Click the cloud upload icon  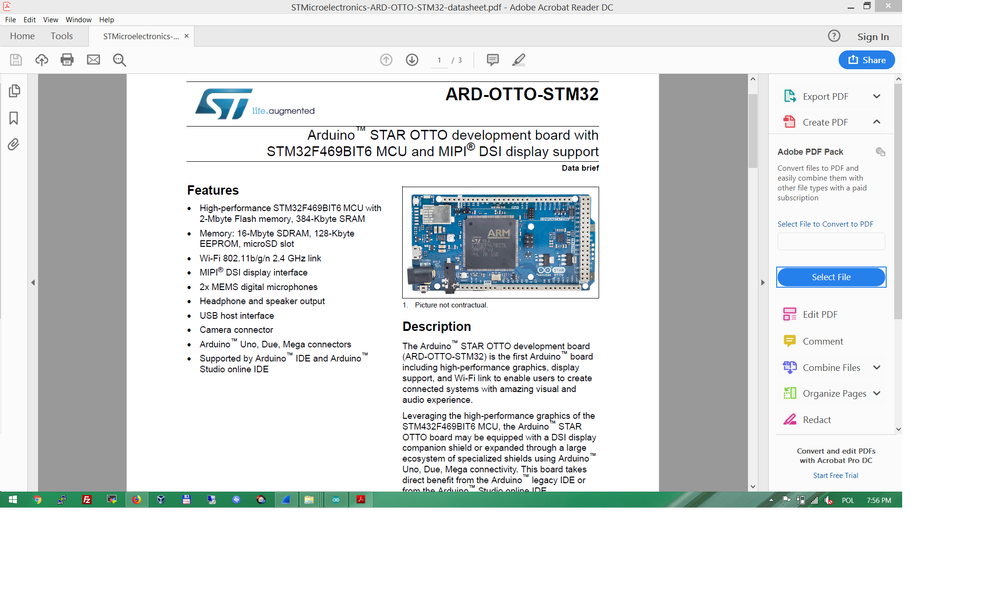click(x=41, y=60)
